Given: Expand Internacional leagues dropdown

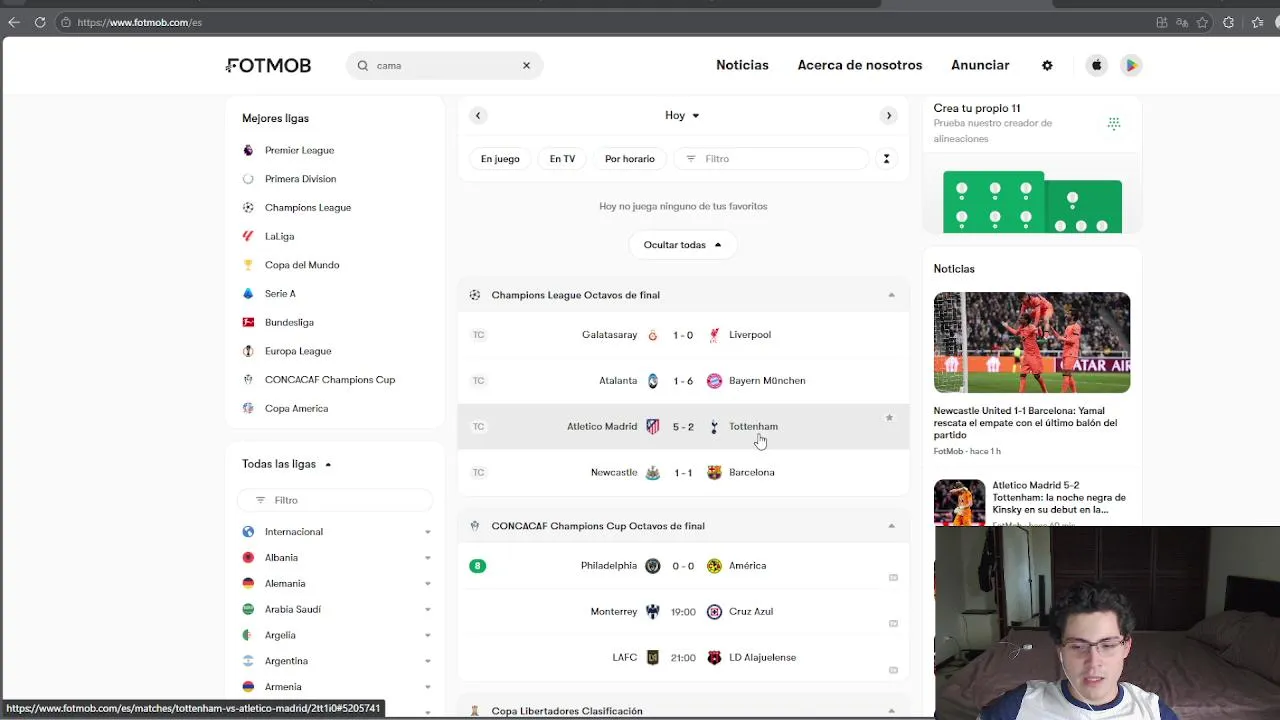Looking at the screenshot, I should [427, 532].
